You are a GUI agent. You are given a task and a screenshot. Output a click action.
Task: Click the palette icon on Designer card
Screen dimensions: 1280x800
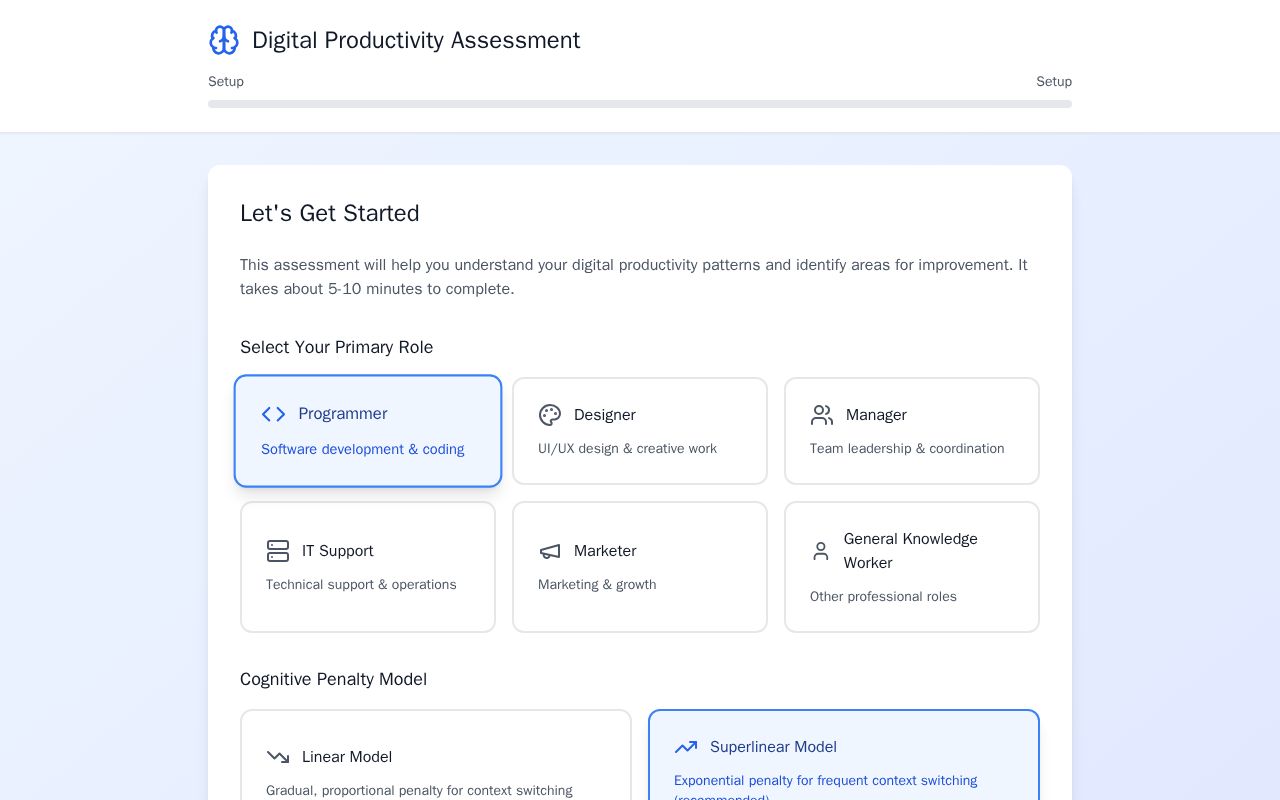tap(550, 415)
